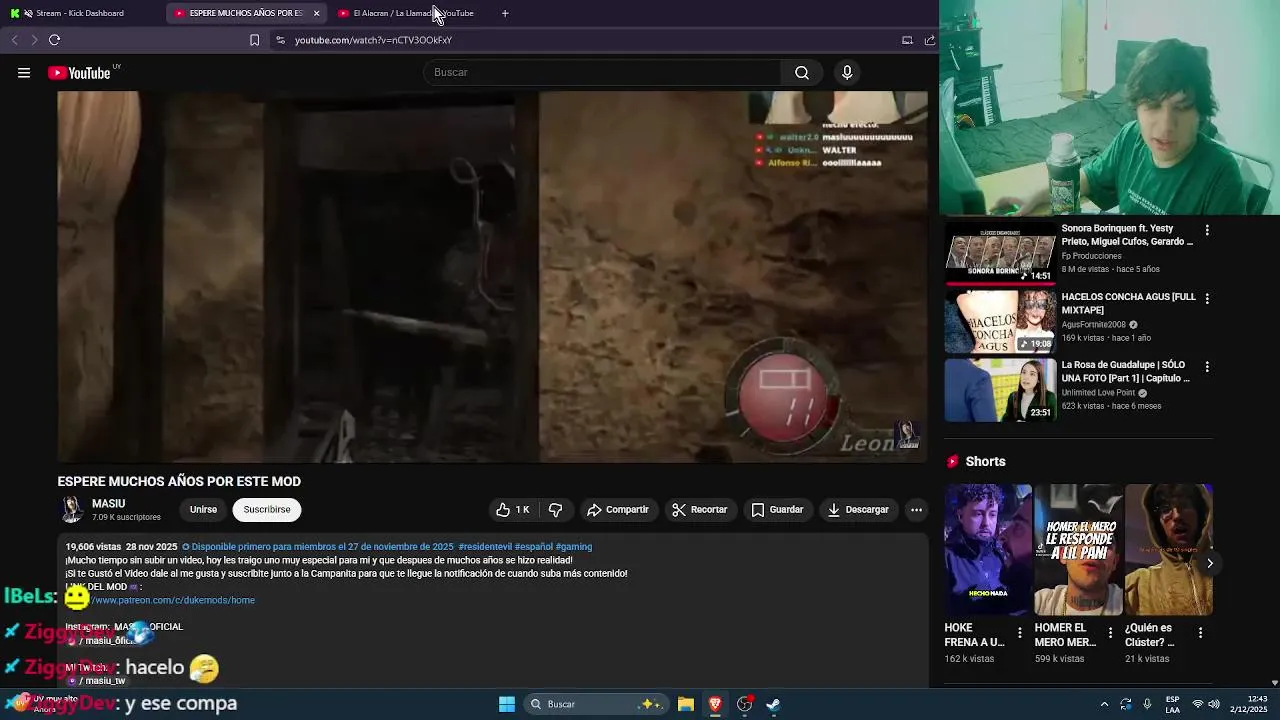
Task: Click the #residentevil hashtag
Action: click(x=485, y=547)
